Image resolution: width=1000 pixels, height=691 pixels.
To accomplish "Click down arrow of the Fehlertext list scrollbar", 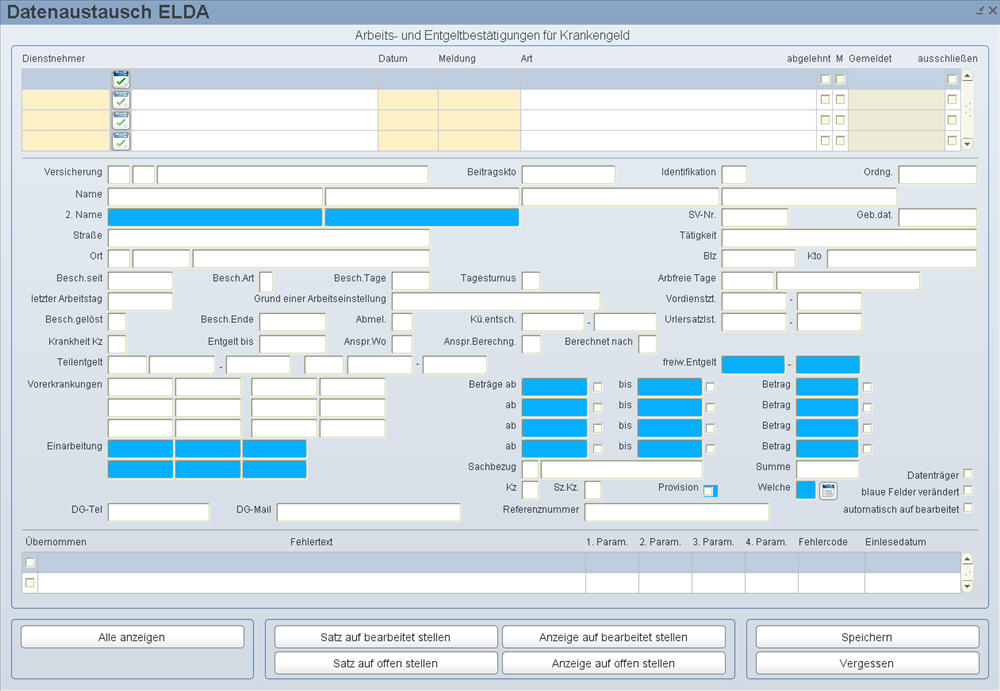I will [967, 586].
